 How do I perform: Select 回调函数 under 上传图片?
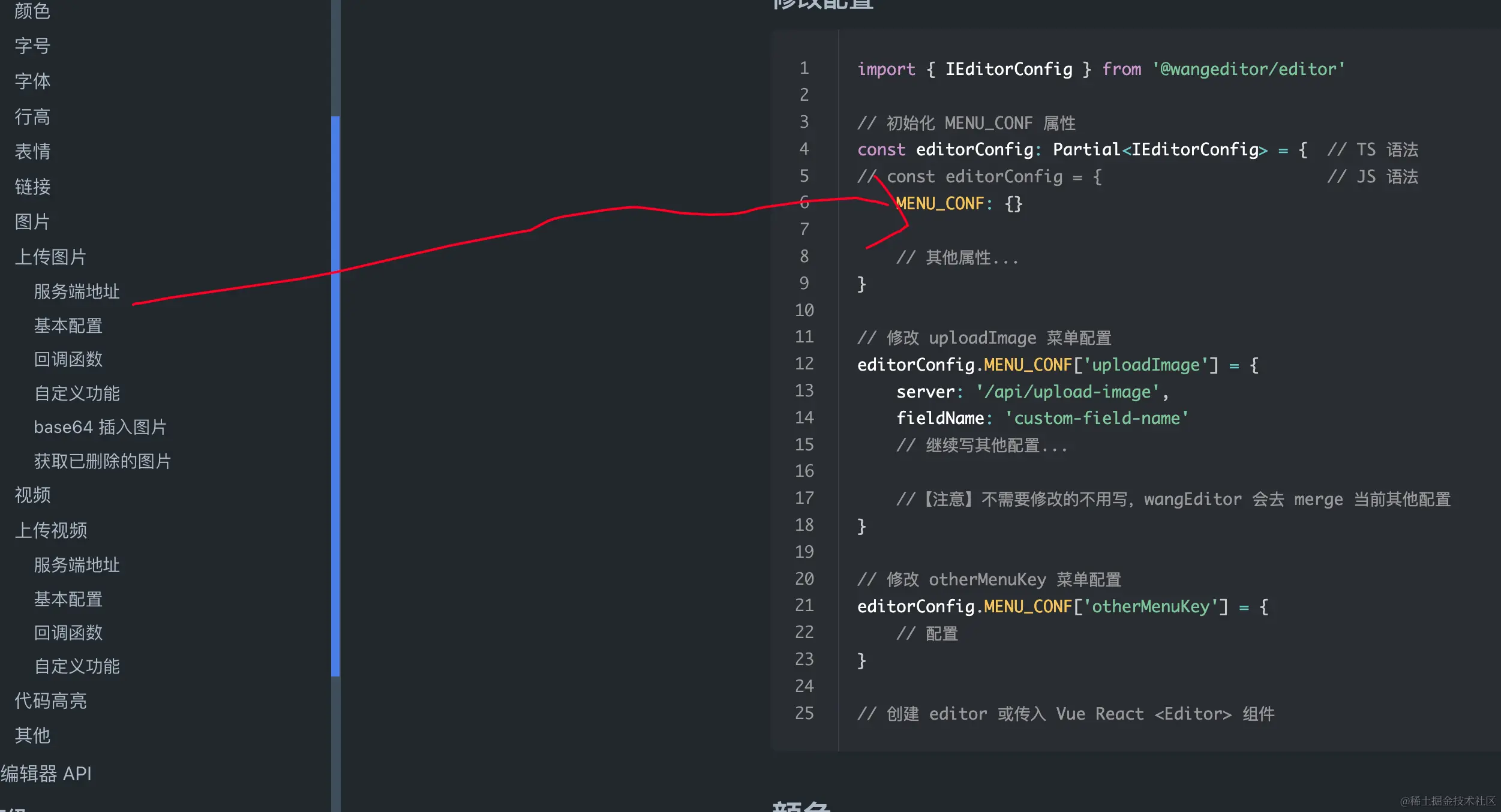click(68, 360)
